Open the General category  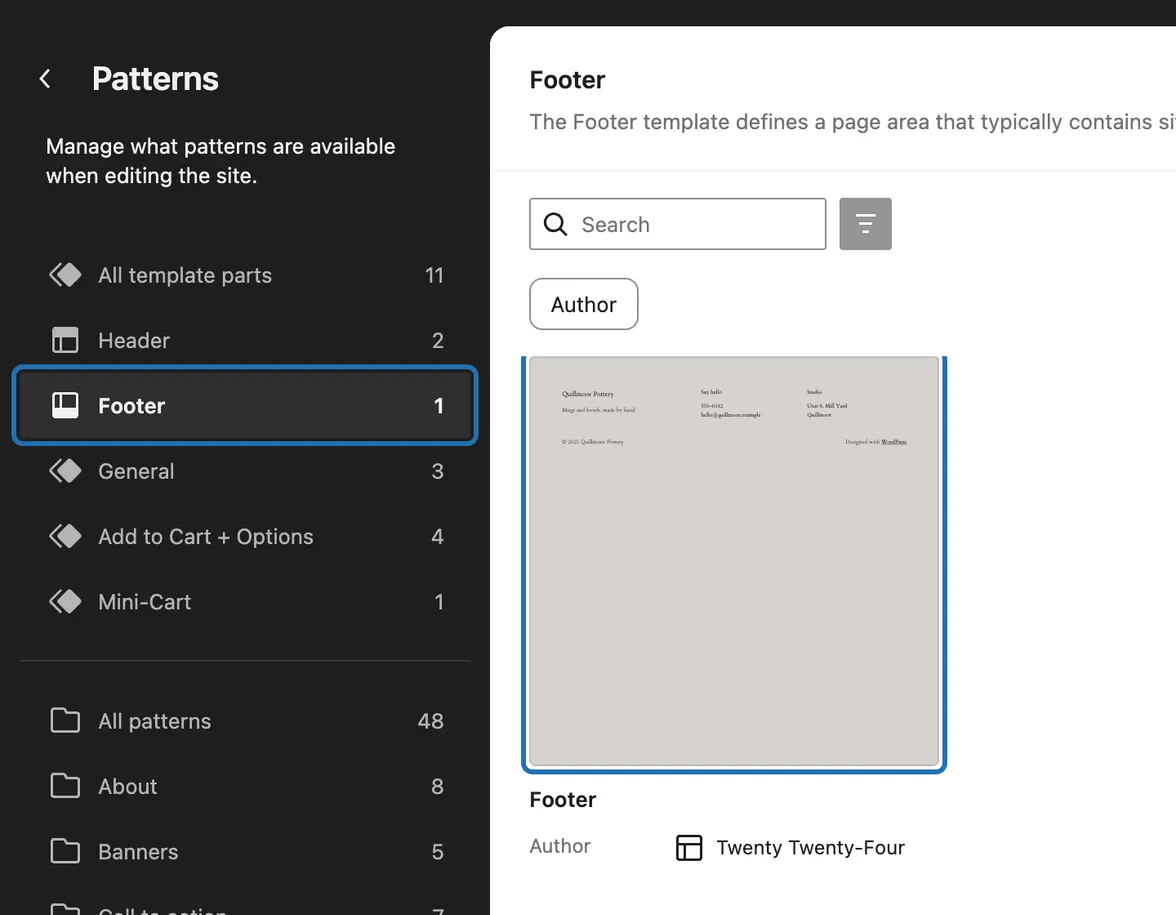(245, 471)
